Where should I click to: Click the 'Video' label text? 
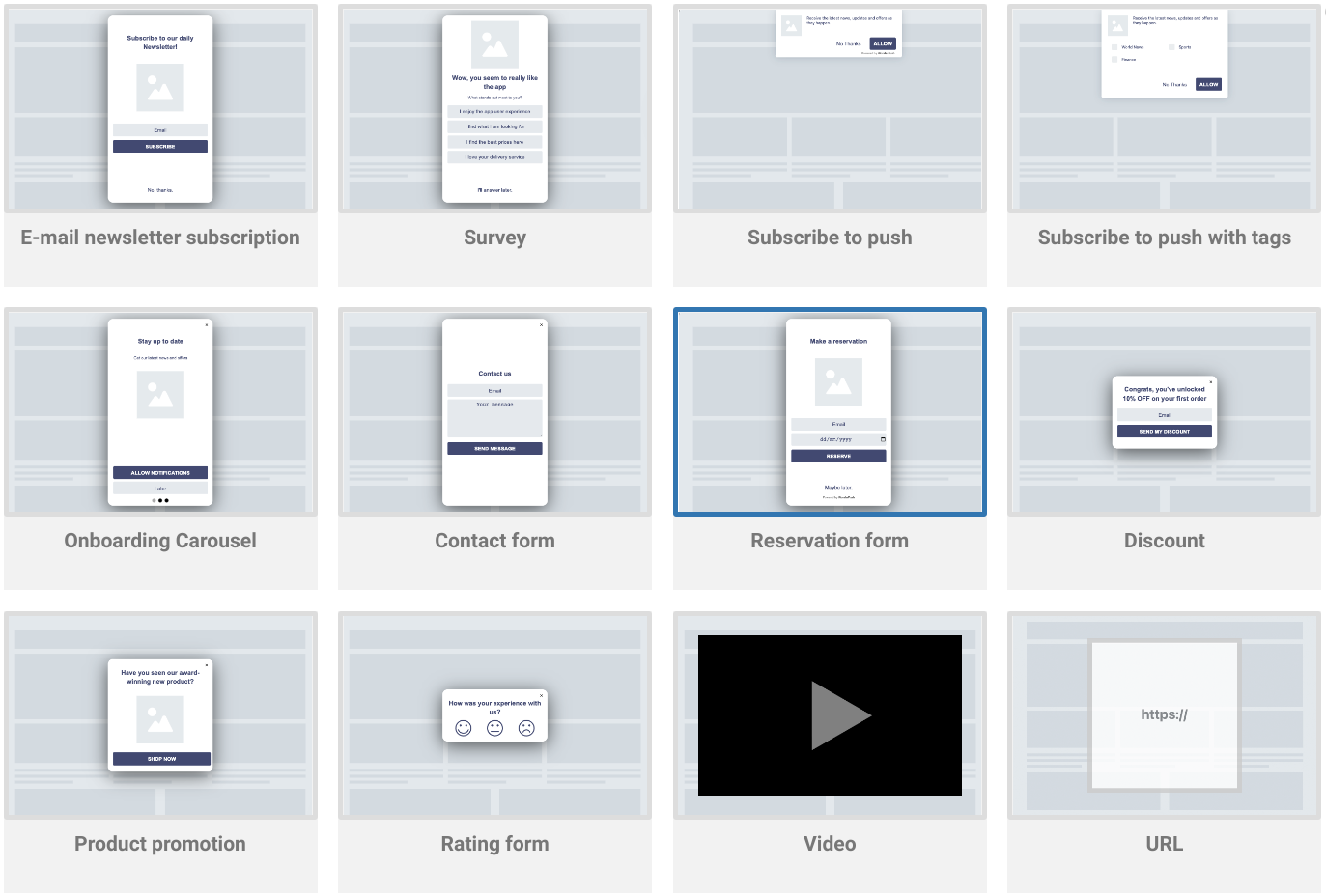(830, 844)
